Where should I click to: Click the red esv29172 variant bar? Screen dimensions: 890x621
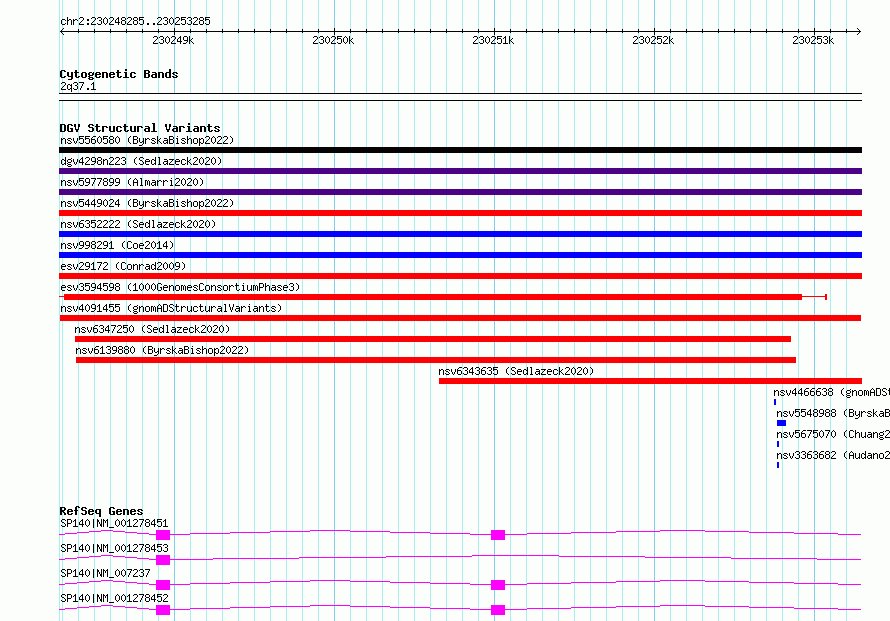(x=460, y=276)
